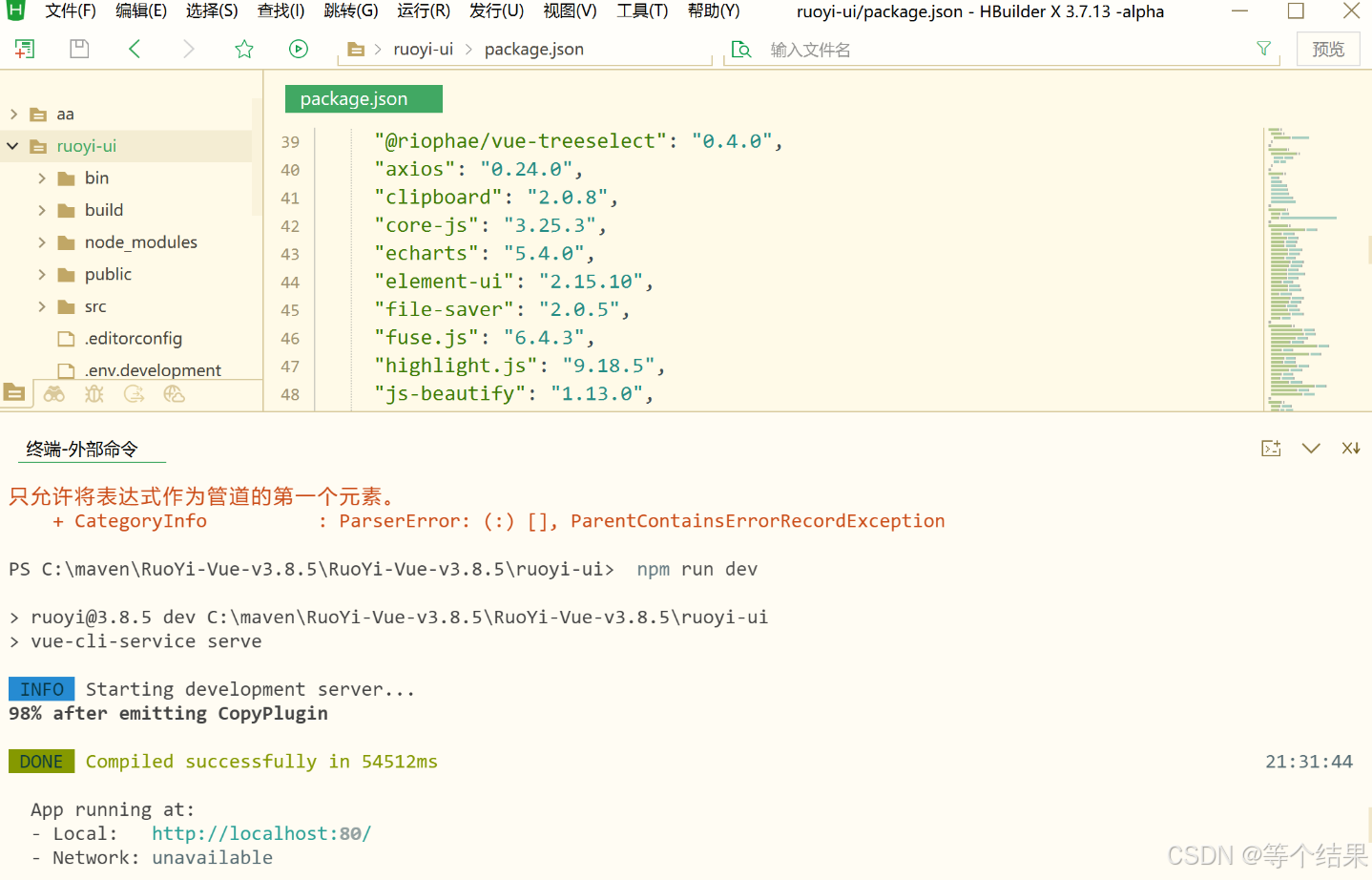This screenshot has height=880, width=1372.
Task: Click ruoyi-ui in the breadcrumb
Action: [424, 50]
